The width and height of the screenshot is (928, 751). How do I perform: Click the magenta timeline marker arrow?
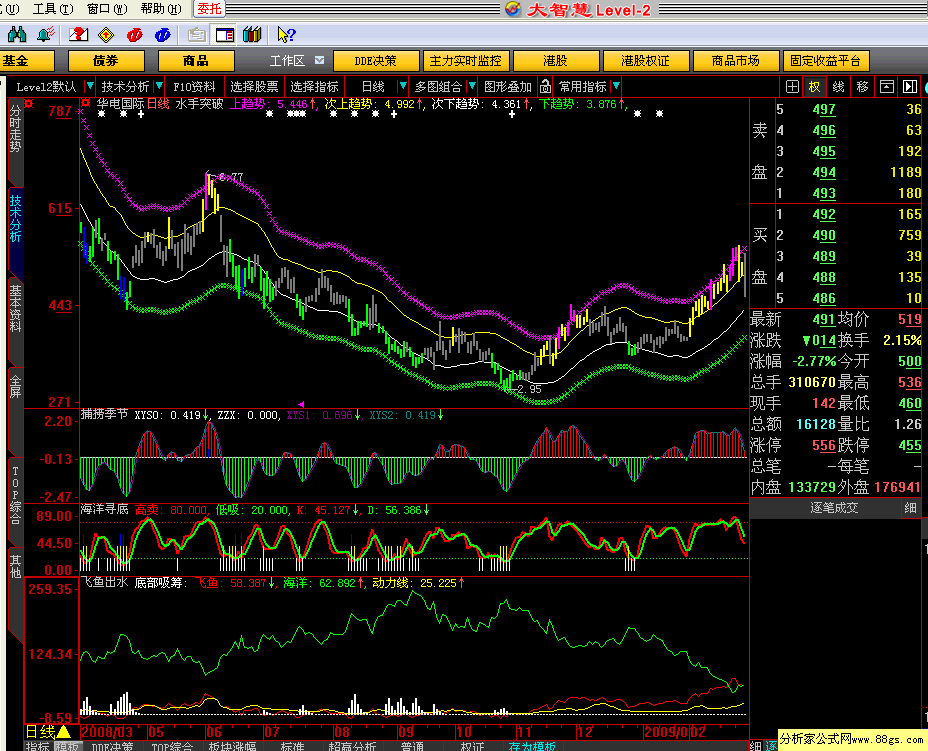pos(301,404)
